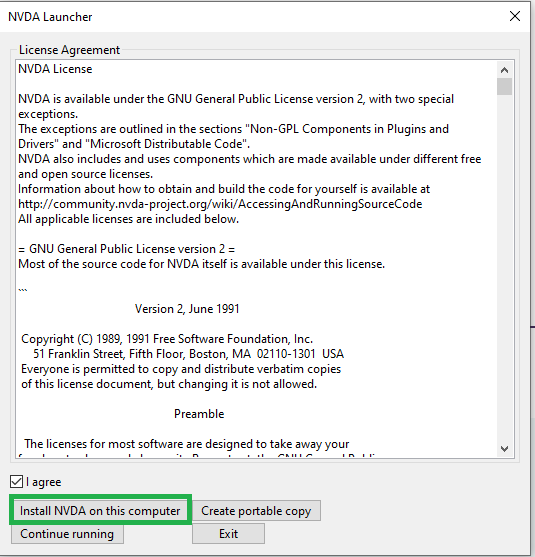The height and width of the screenshot is (557, 535).
Task: Click the "Preamble" heading in license
Action: coord(199,414)
